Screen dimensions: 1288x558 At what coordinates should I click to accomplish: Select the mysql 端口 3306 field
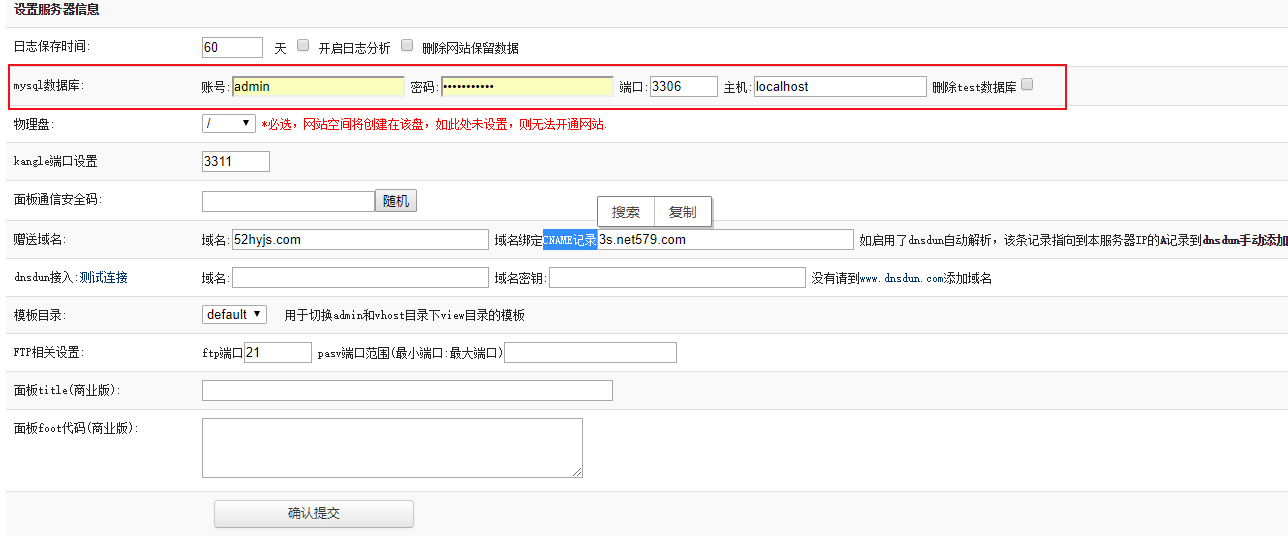(683, 87)
